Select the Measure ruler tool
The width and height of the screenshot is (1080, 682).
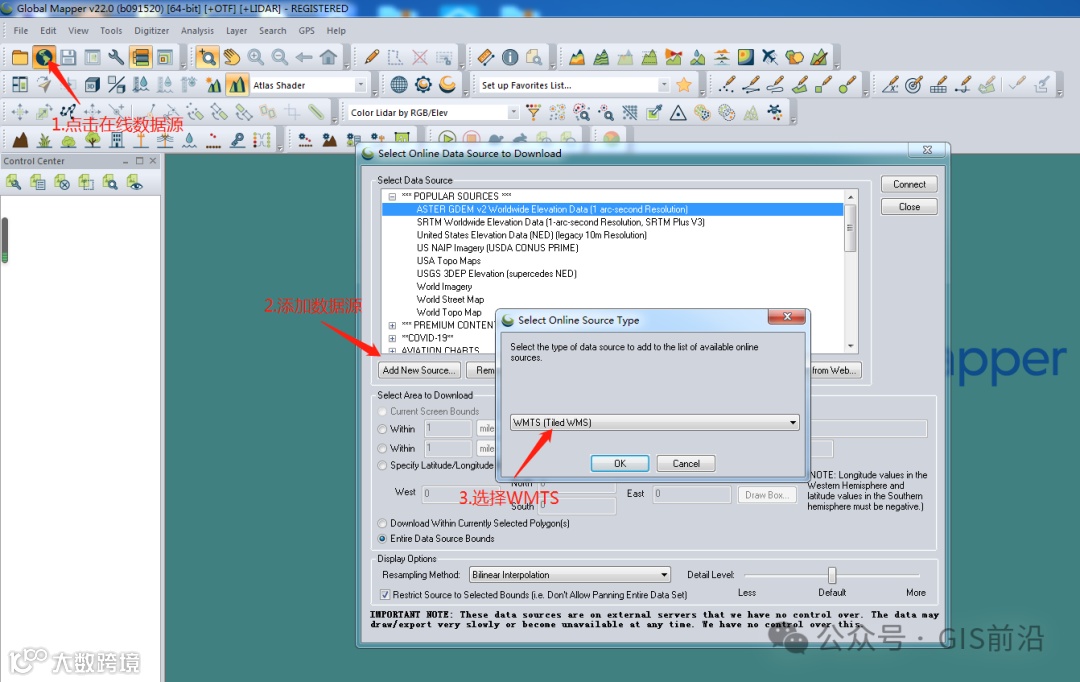pos(485,57)
